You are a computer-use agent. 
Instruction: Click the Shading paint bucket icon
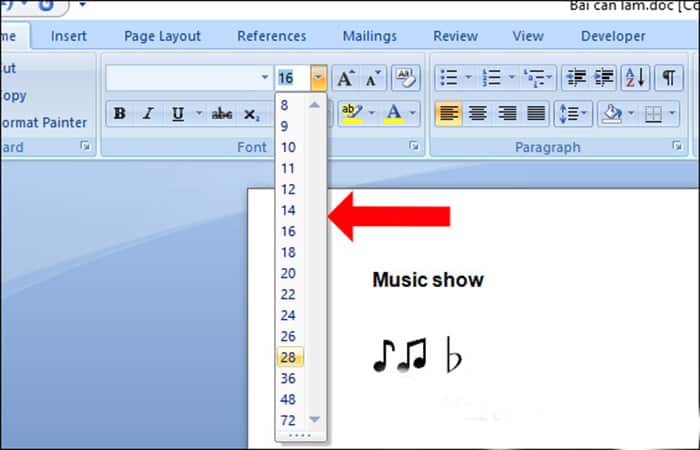pyautogui.click(x=612, y=114)
